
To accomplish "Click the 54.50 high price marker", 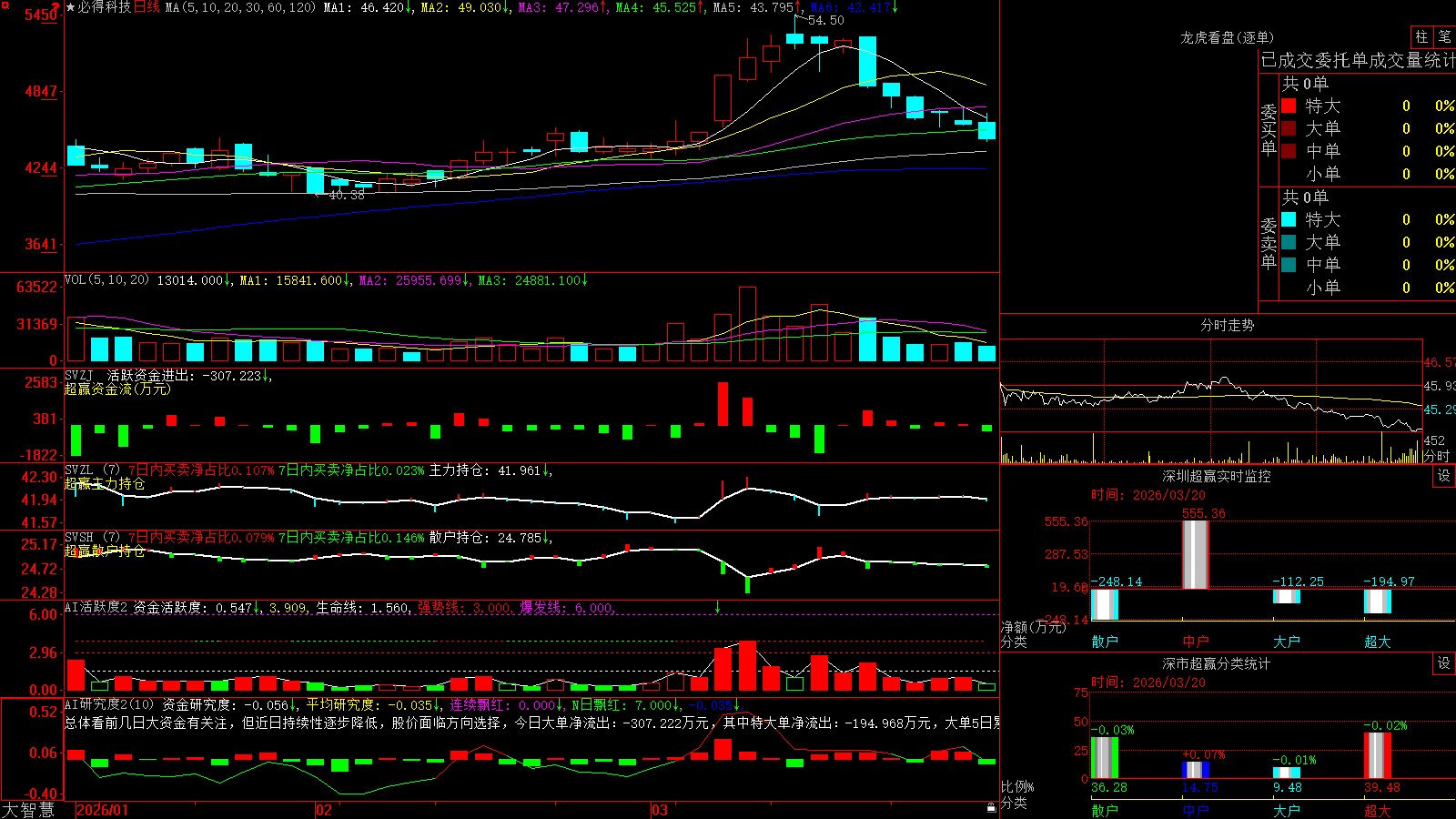I will tap(825, 20).
